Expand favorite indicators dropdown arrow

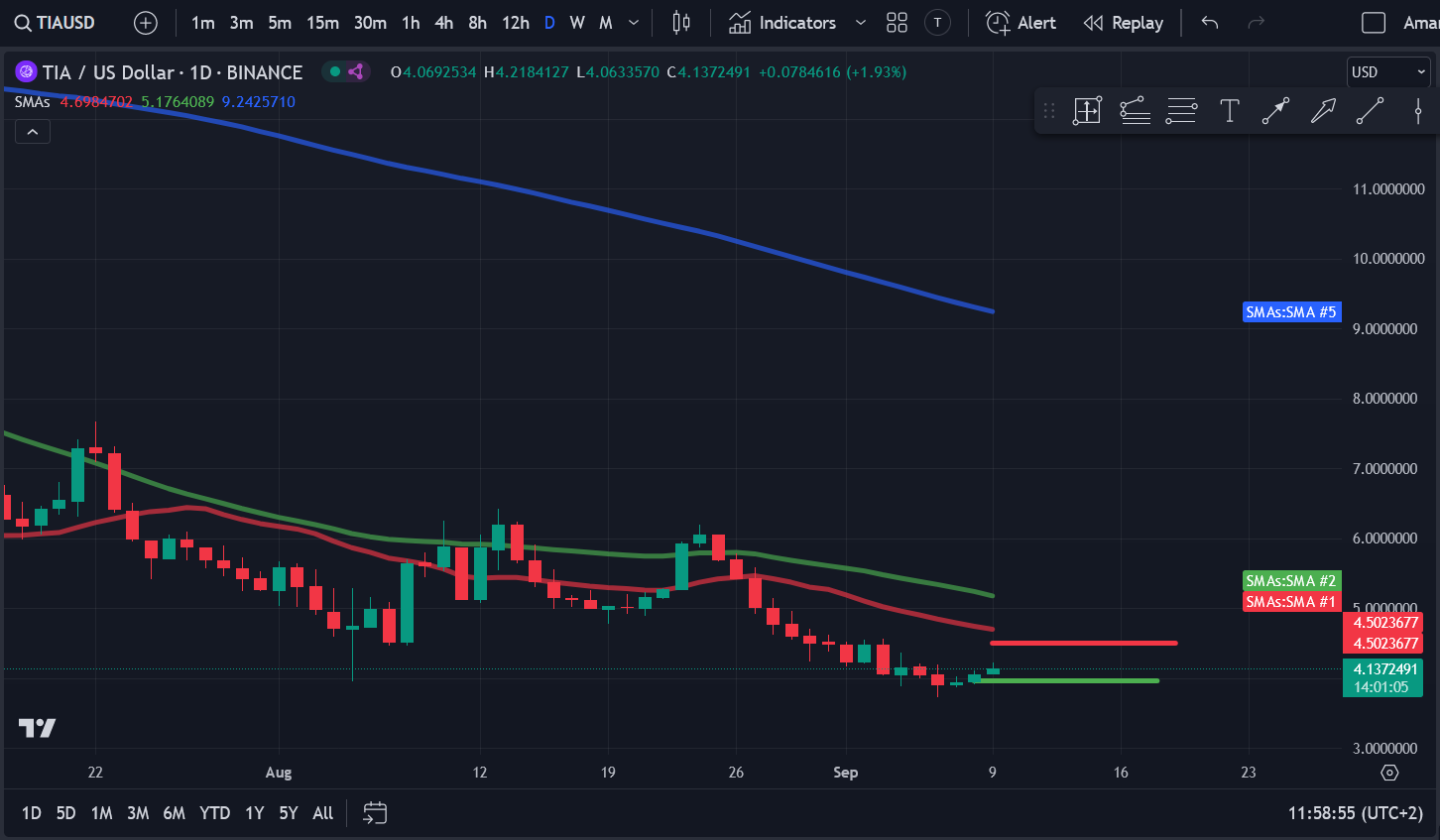tap(861, 23)
